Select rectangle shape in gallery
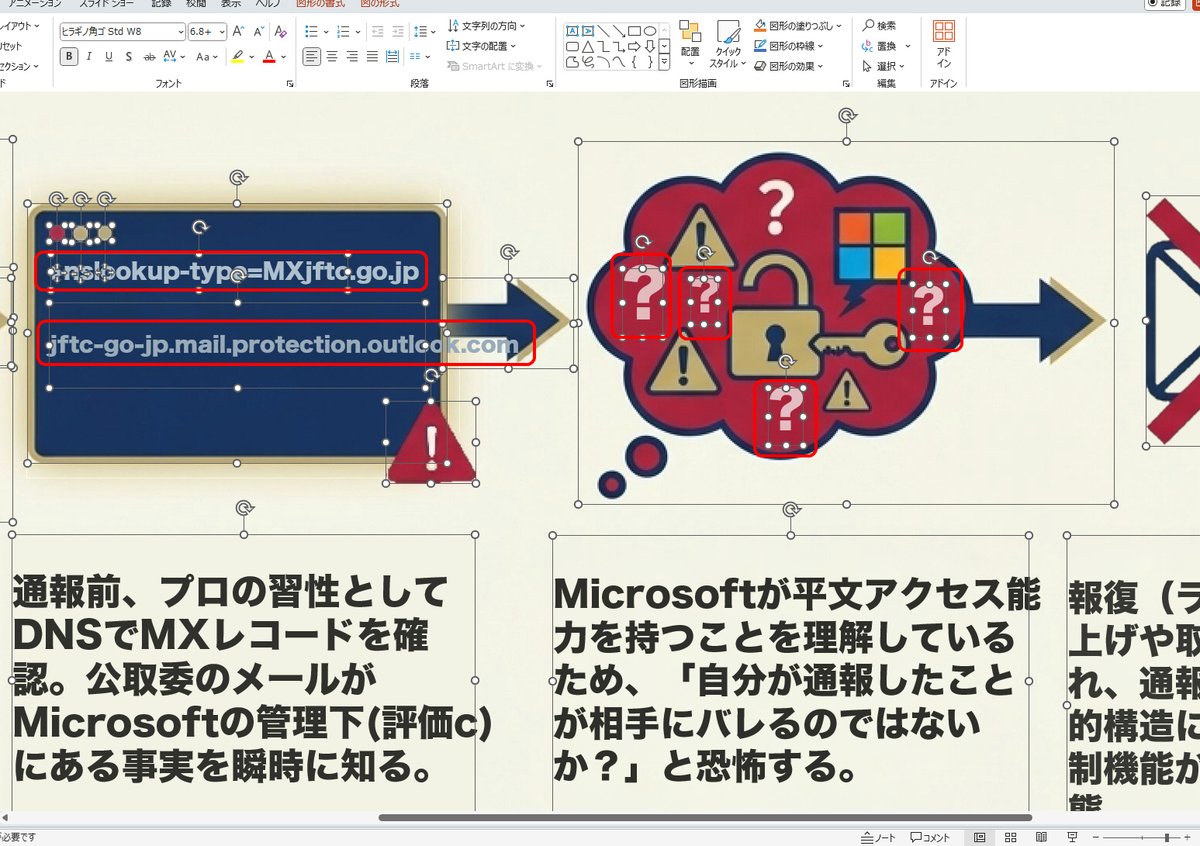 pos(634,31)
